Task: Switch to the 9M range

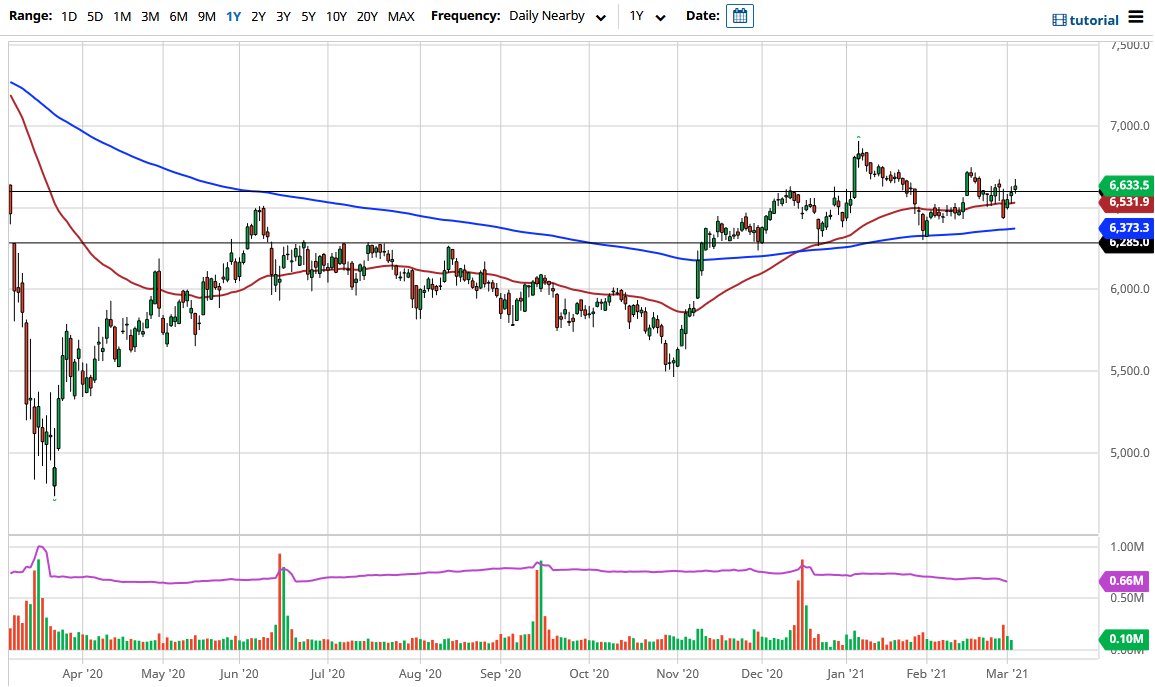Action: [x=206, y=16]
